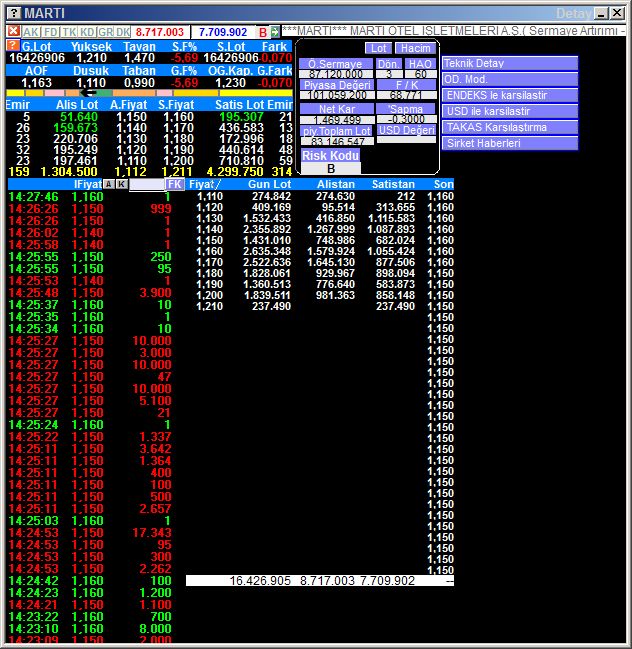
Task: Click the scrolling MARTI OTEL ISLETMELERI news ticker
Action: (x=454, y=31)
